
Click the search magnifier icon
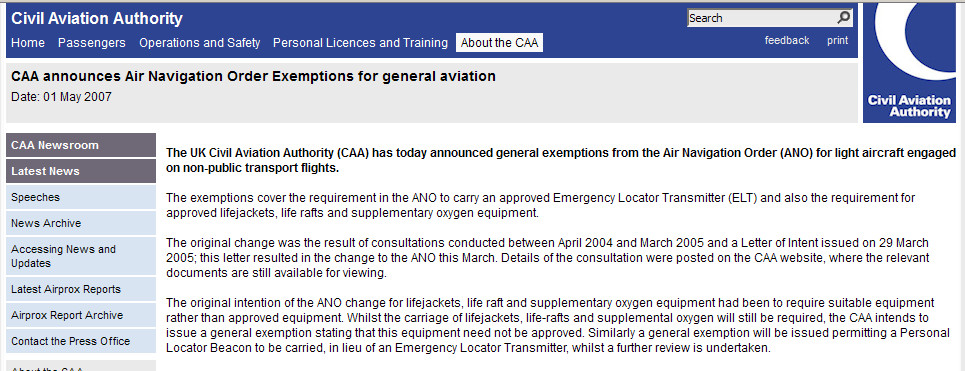pos(844,18)
